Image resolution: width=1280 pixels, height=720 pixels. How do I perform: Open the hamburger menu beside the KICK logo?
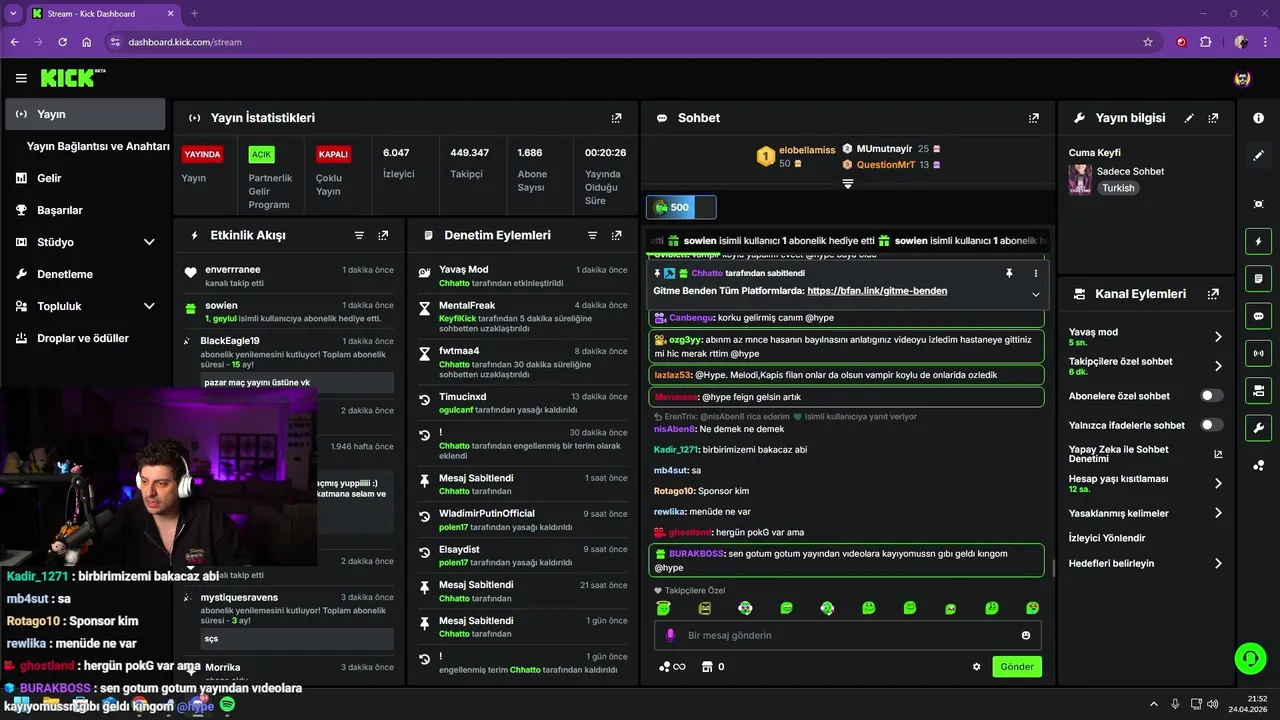click(21, 78)
